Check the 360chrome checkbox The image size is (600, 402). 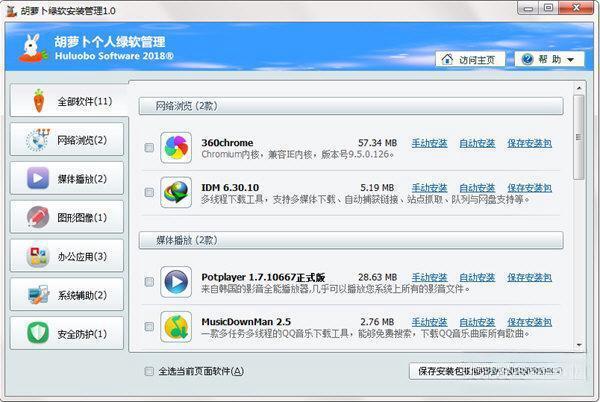pyautogui.click(x=149, y=148)
